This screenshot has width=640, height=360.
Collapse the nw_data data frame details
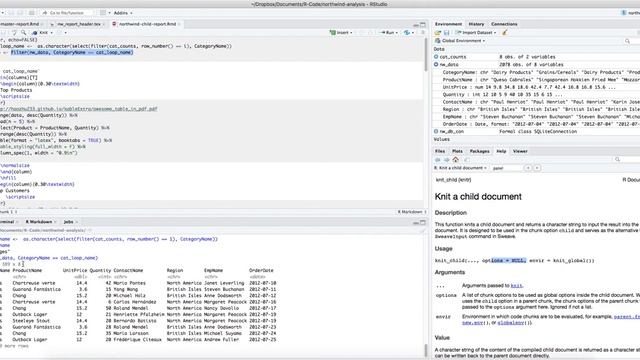(436, 64)
